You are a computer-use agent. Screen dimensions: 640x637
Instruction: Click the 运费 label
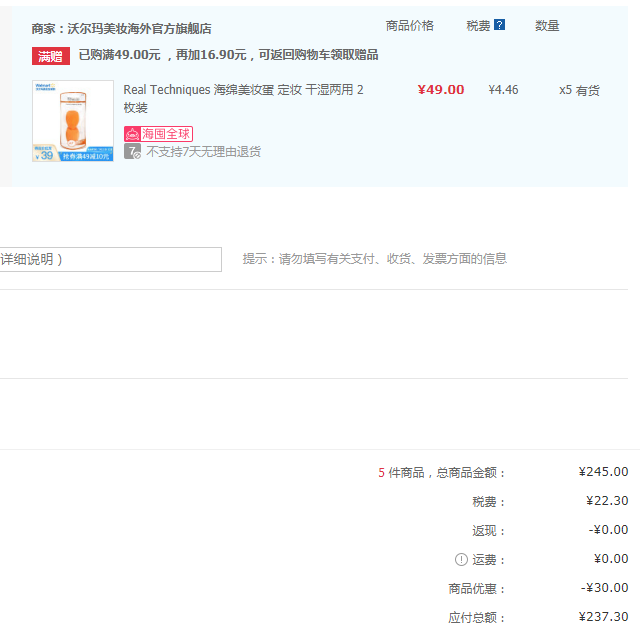(489, 559)
